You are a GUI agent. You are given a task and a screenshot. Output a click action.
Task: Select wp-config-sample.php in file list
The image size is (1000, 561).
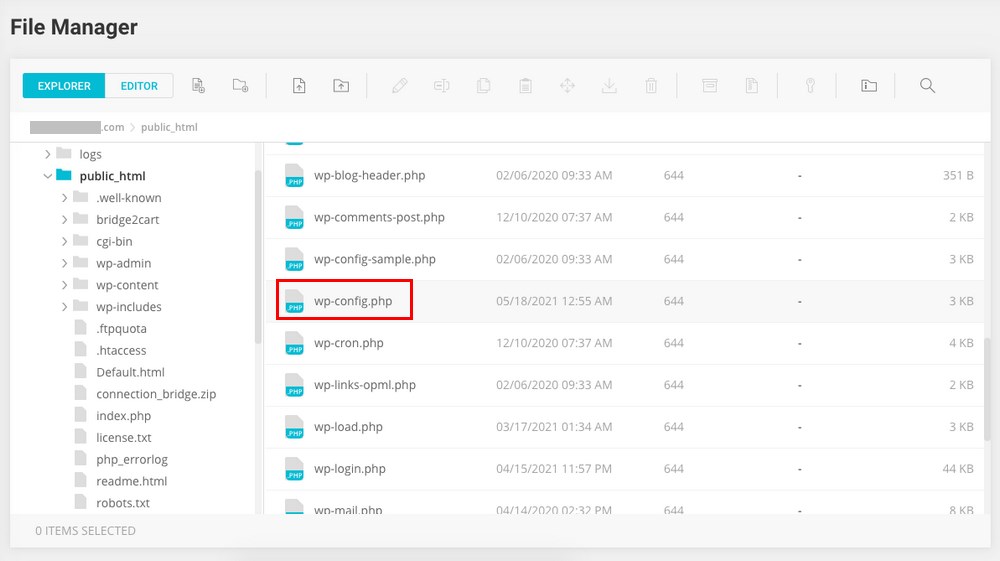coord(374,259)
